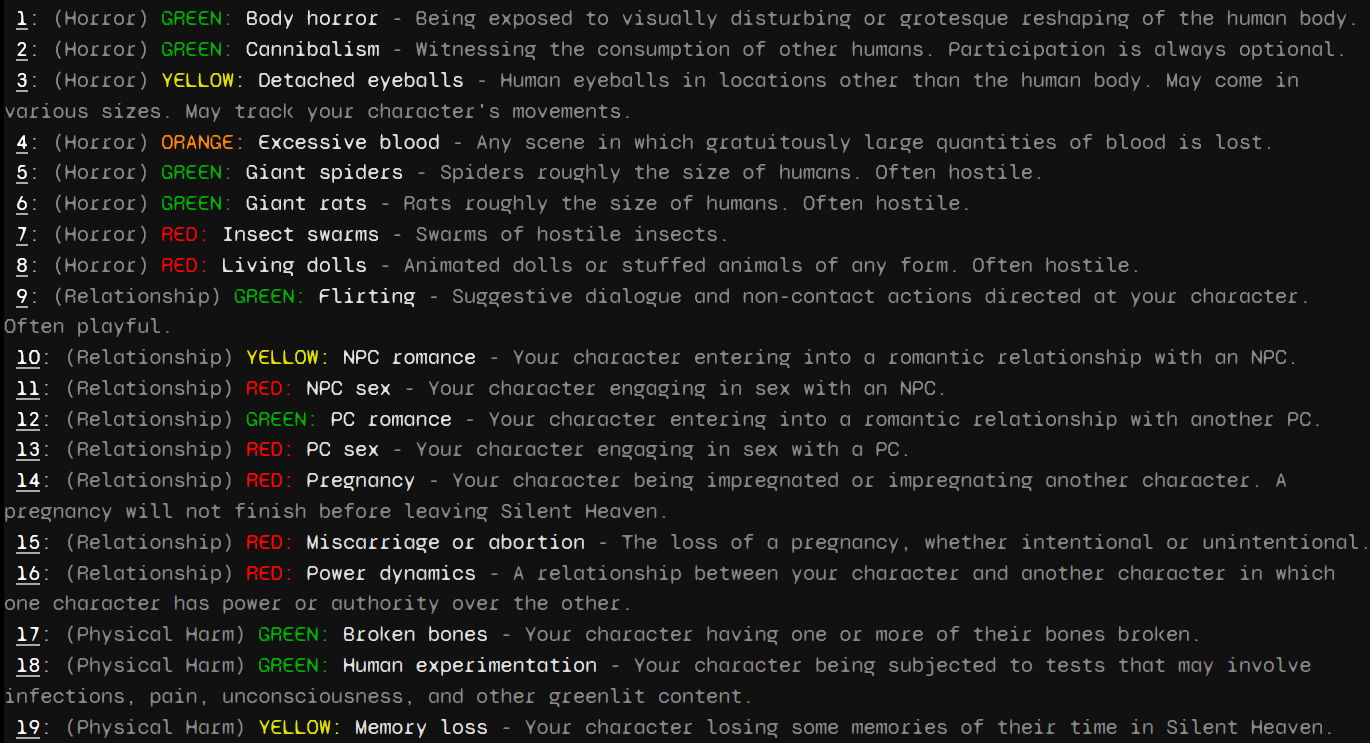Open link 8 next to Living dolls
1370x743 pixels.
tap(22, 265)
